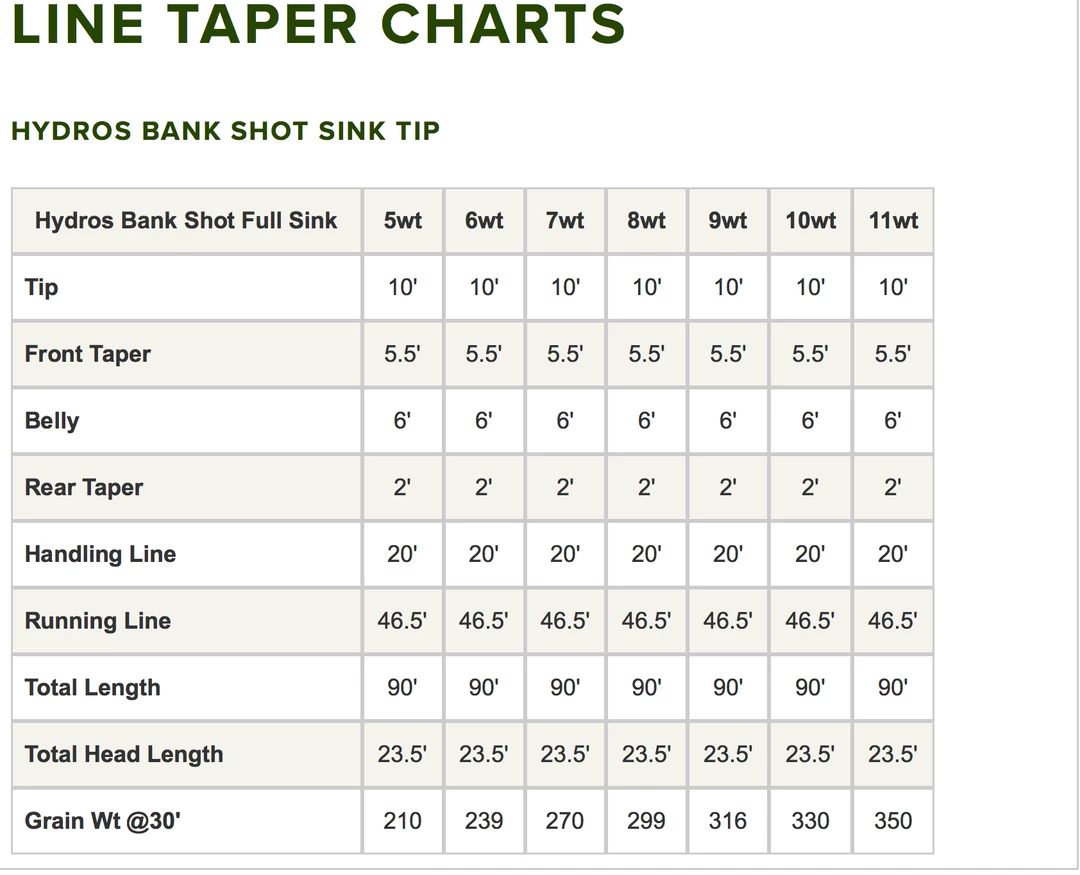Click the Line Taper Charts heading
Screen dimensions: 1080x875
click(318, 25)
